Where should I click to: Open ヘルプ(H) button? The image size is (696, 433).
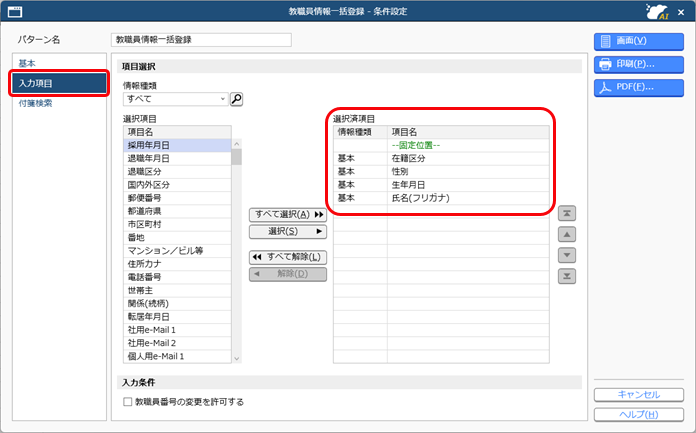(639, 414)
